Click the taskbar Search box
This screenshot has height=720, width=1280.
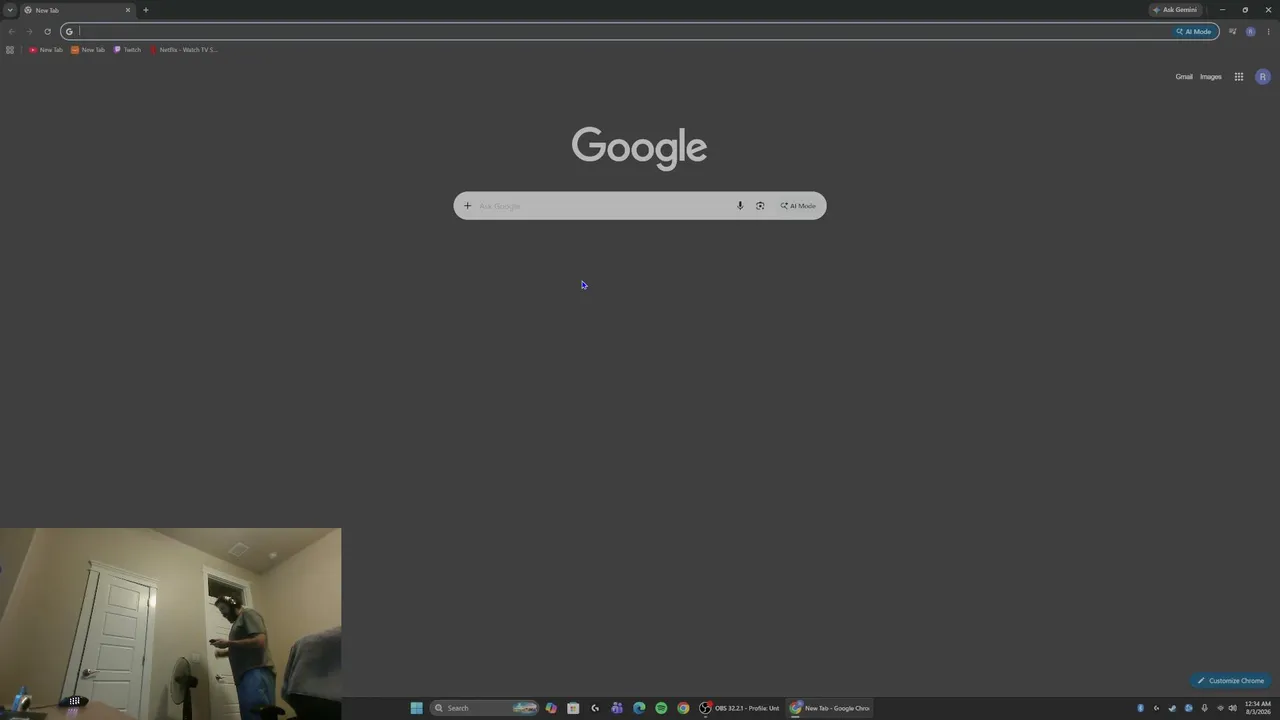click(x=484, y=708)
